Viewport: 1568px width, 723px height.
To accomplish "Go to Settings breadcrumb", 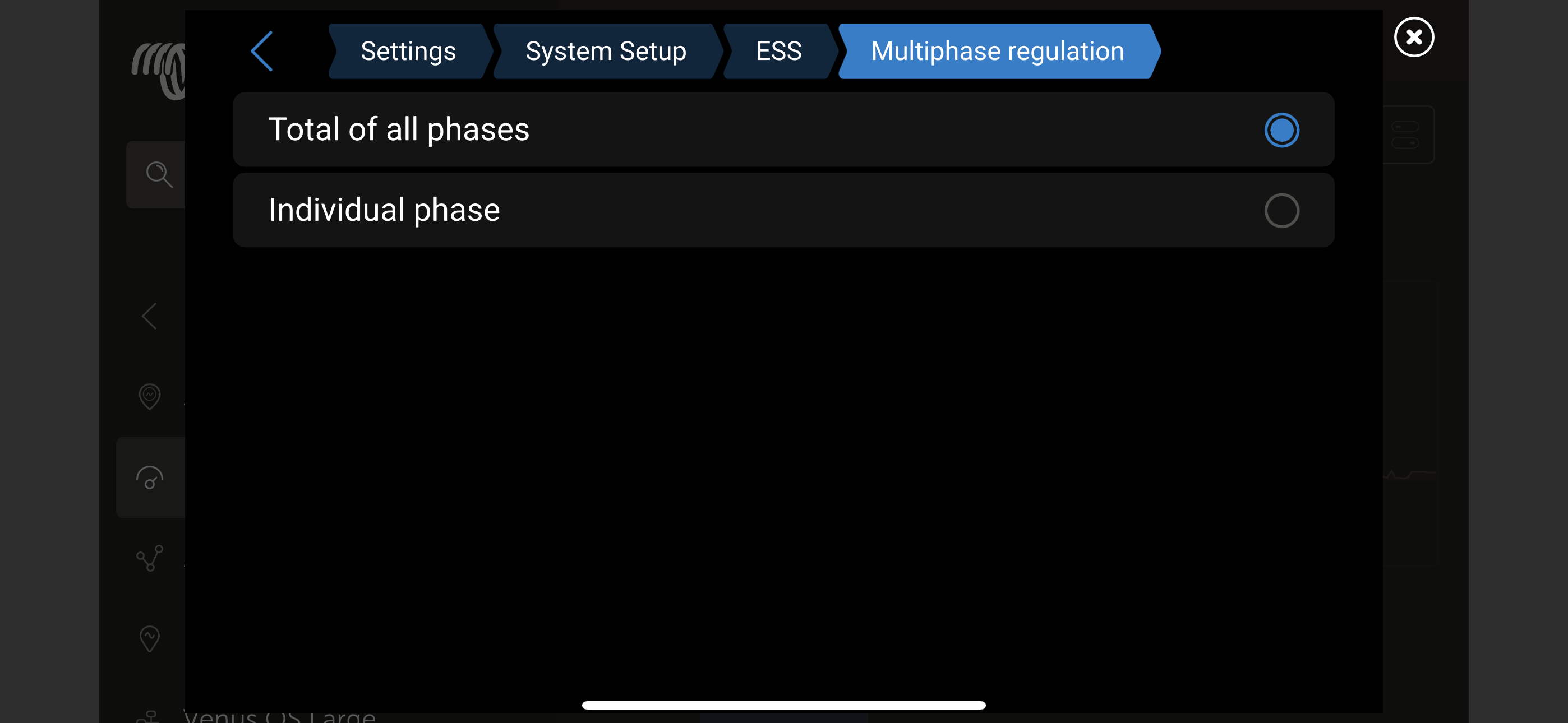I will coord(408,51).
